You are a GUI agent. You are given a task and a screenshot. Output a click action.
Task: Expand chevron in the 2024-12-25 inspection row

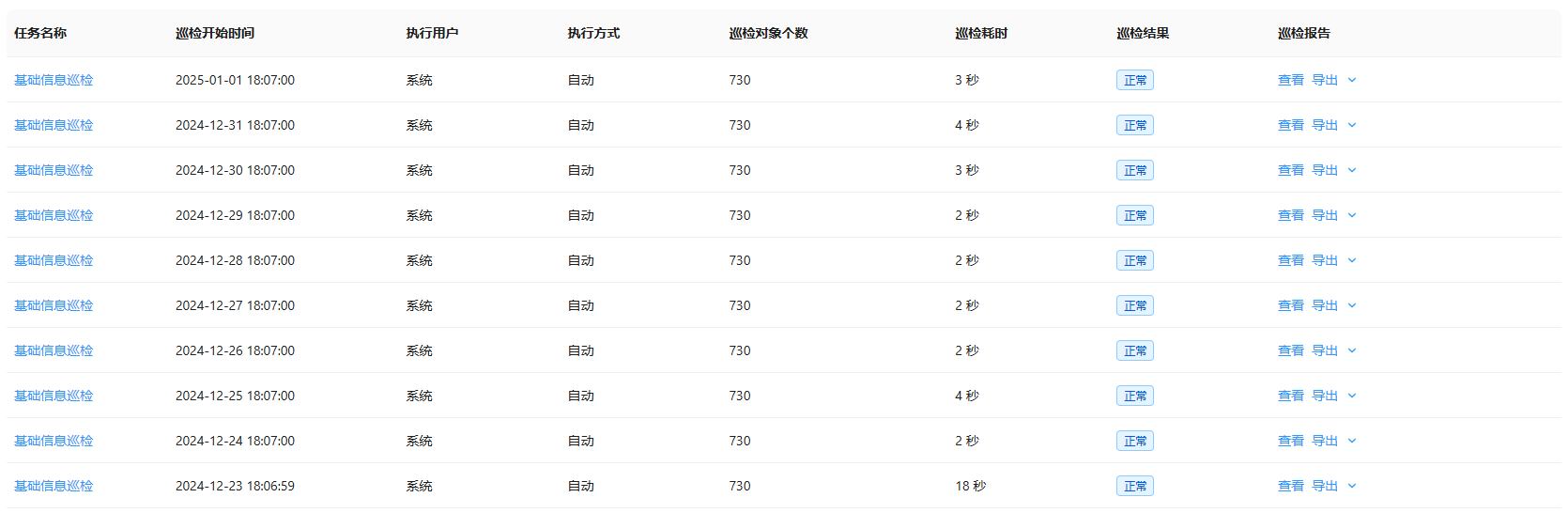click(x=1352, y=396)
